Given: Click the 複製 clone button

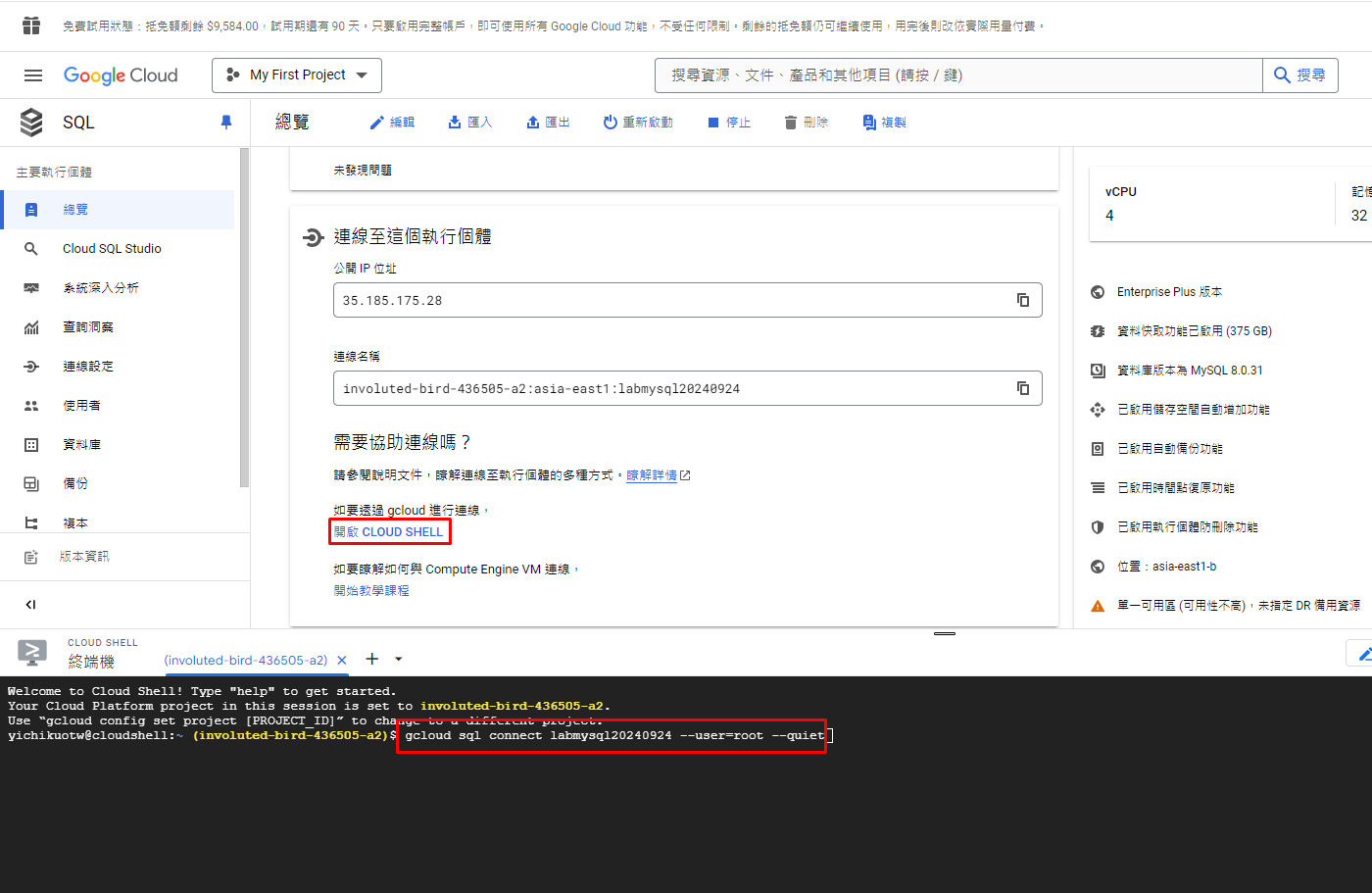Looking at the screenshot, I should coord(884,123).
